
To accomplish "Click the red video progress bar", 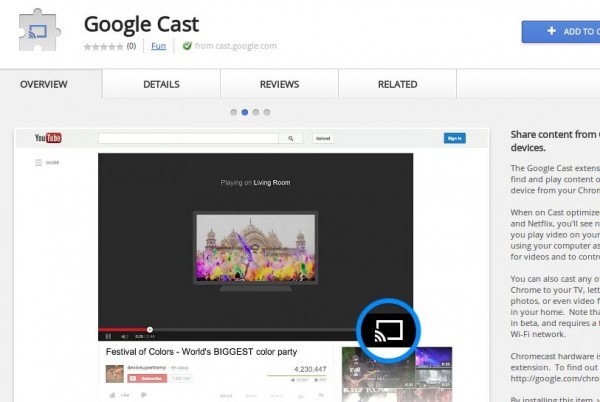I will 123,328.
